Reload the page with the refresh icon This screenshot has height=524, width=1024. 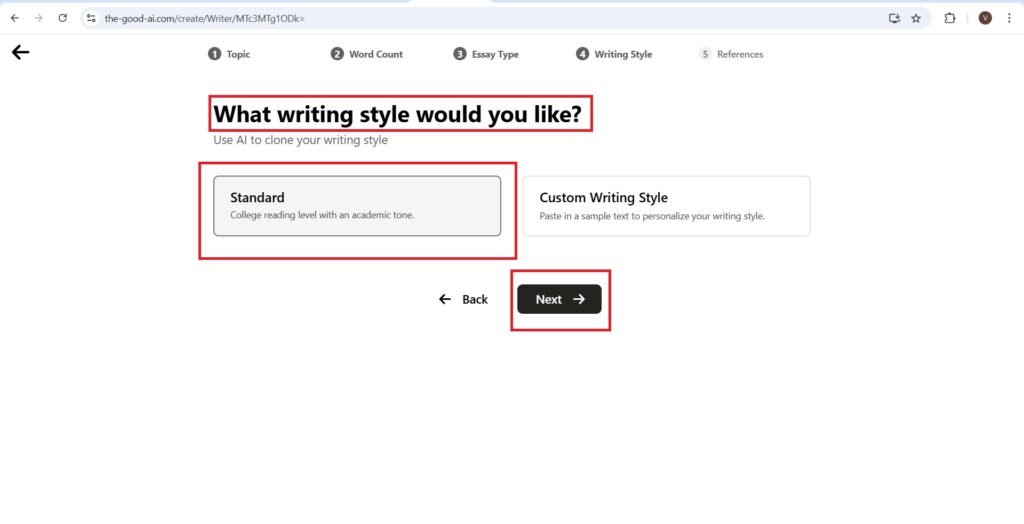click(x=63, y=18)
